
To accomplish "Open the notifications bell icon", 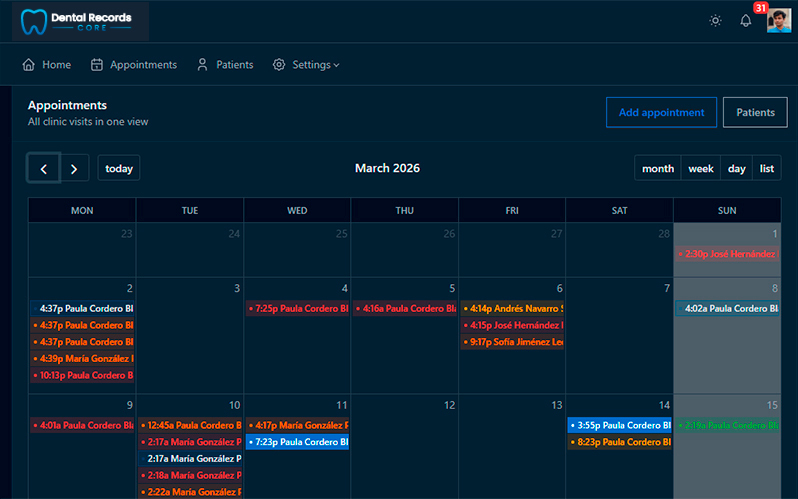I will (746, 20).
